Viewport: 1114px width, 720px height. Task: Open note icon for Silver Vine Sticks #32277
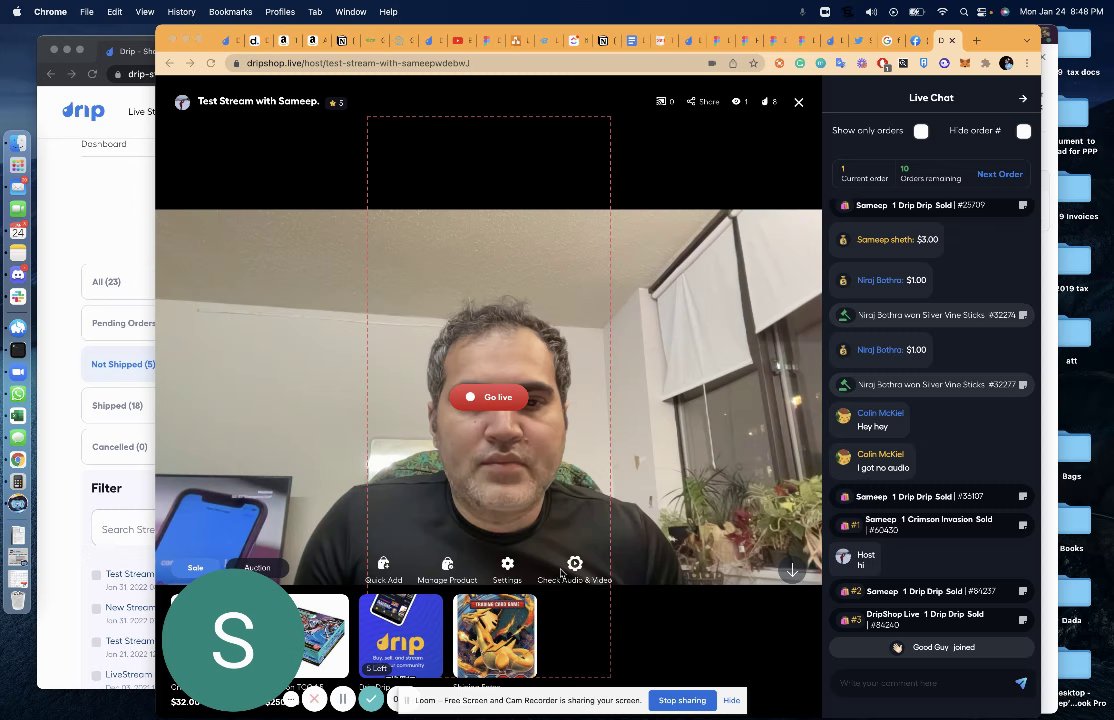click(1023, 385)
